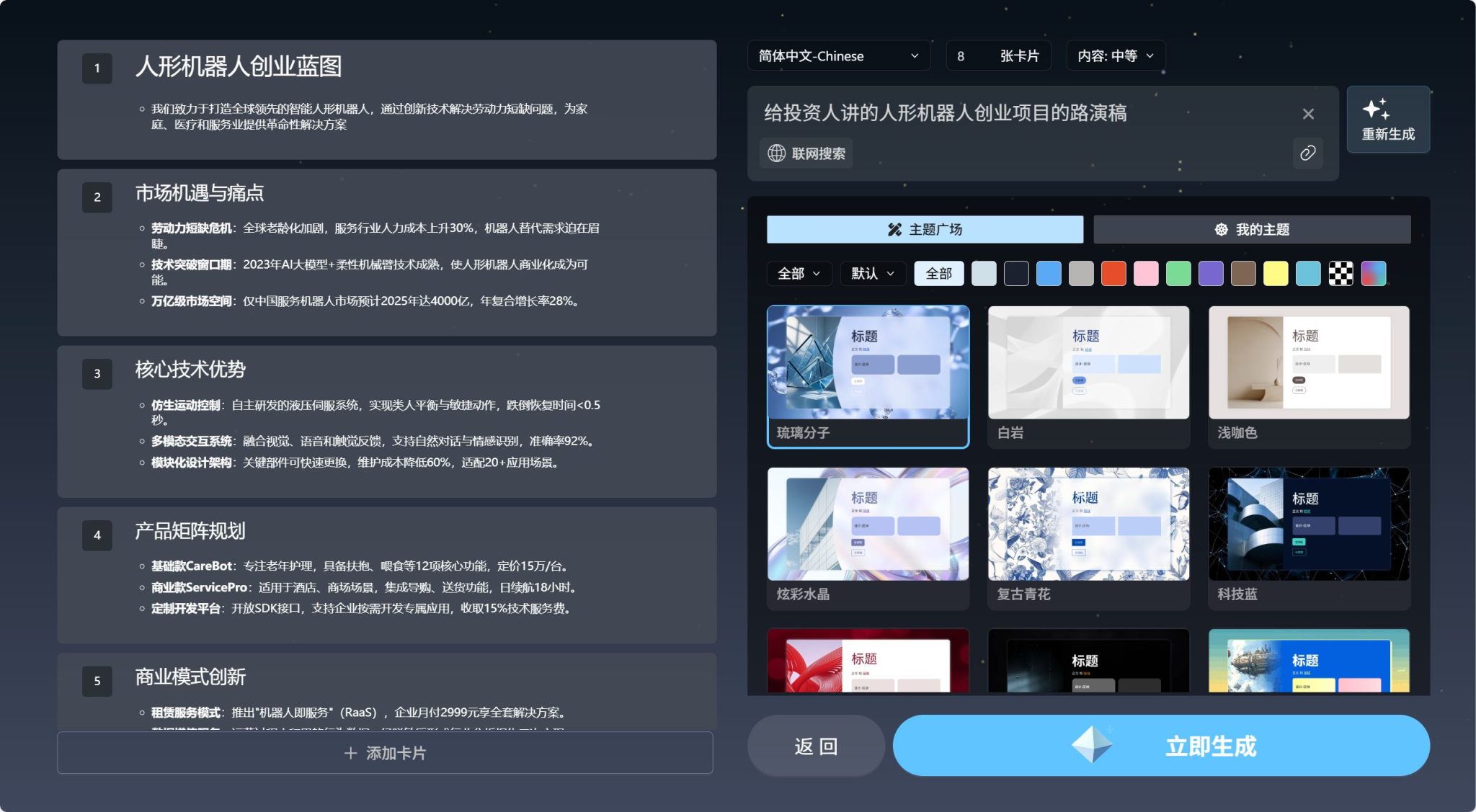This screenshot has width=1476, height=812.
Task: Pick the yellow color swatch filter
Action: tap(1276, 273)
